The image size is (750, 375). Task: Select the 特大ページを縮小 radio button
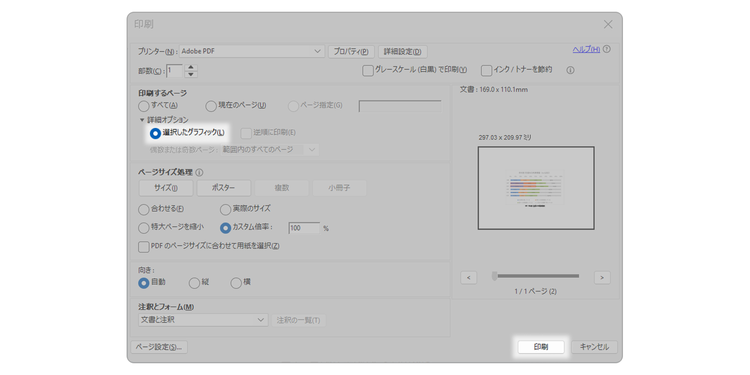143,228
